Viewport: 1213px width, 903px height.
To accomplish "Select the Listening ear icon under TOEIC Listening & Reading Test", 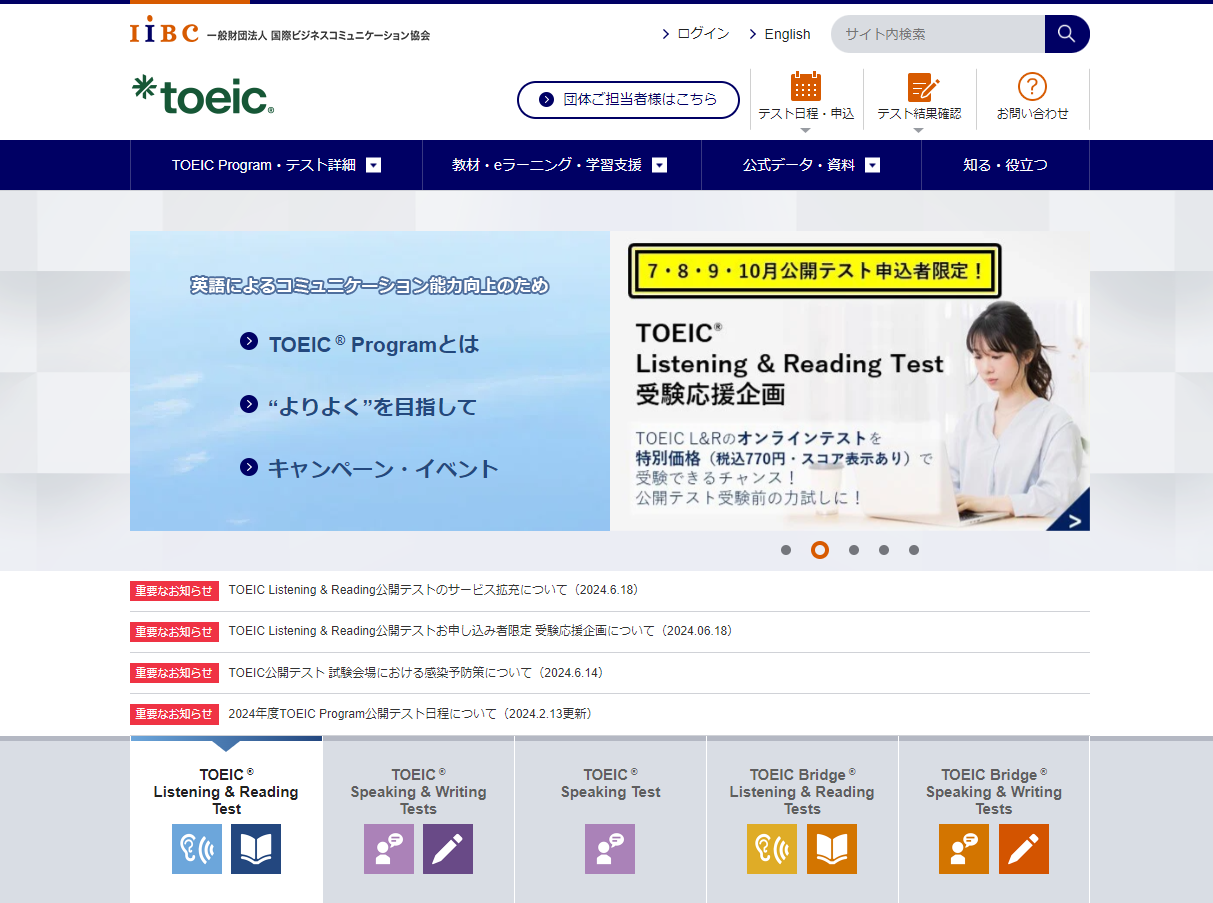I will [197, 848].
